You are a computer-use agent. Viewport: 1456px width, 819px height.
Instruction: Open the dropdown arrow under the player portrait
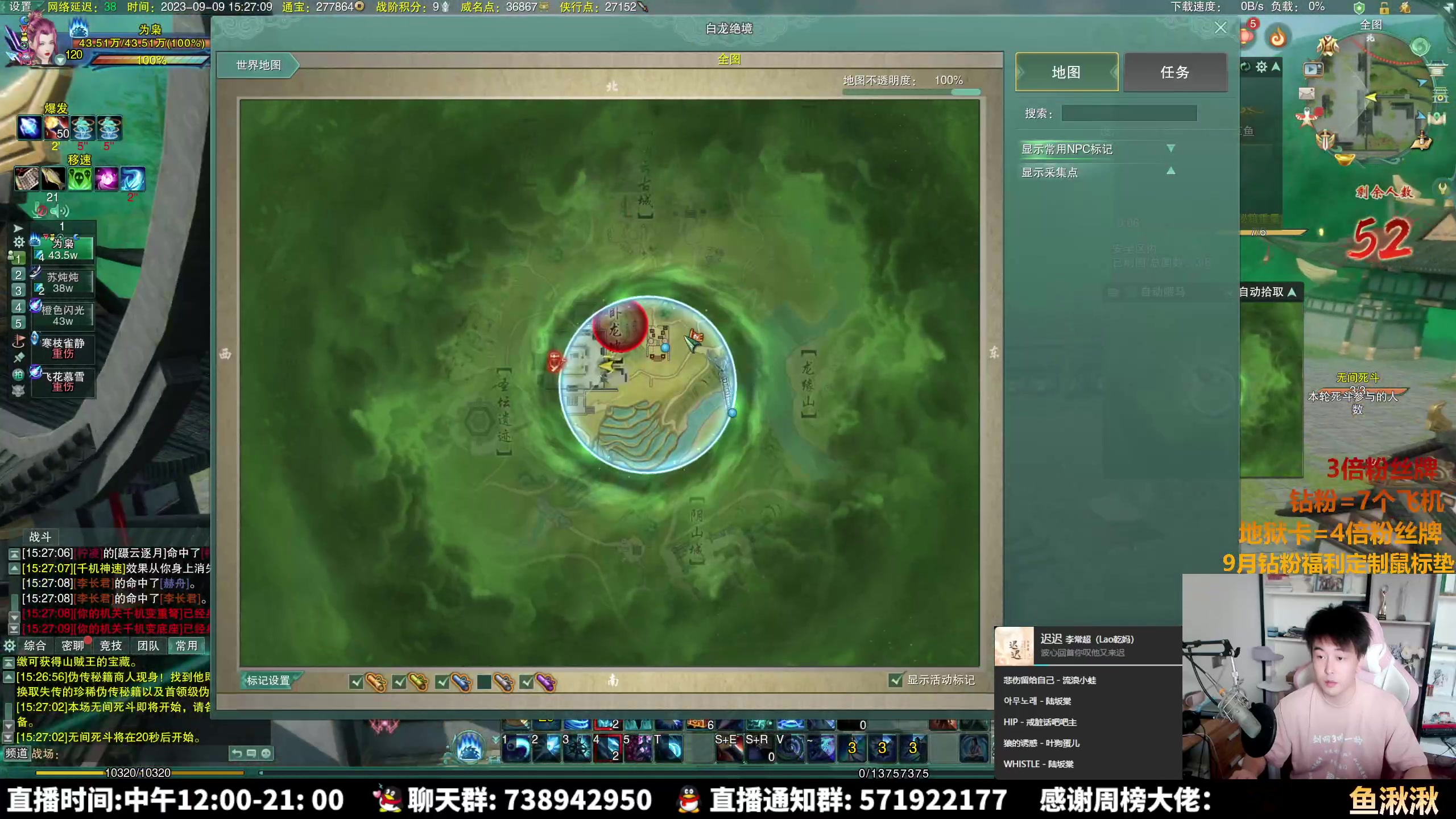tap(60, 60)
